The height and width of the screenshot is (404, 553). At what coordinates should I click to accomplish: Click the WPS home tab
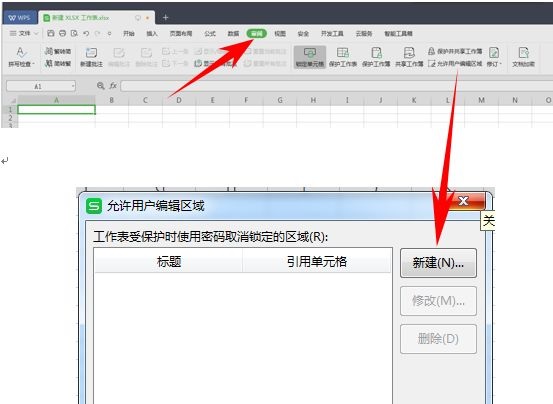click(x=19, y=17)
